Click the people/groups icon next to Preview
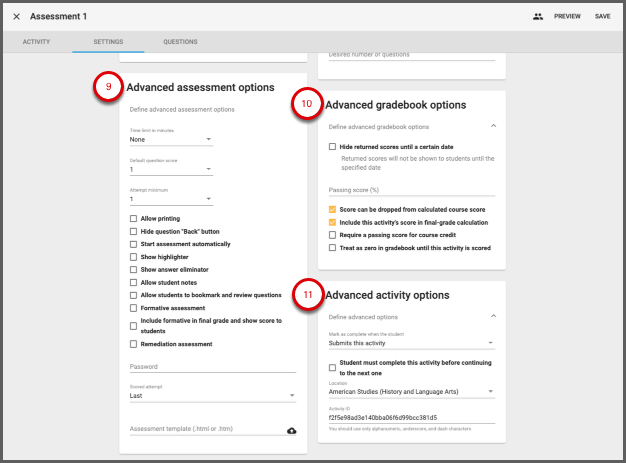The image size is (626, 463). click(x=538, y=17)
